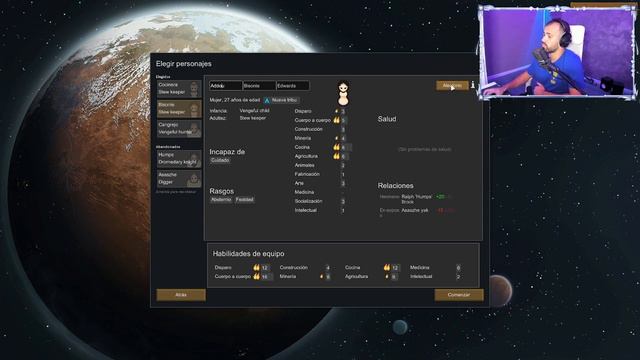Click the character Medicina skill row label
640x360 pixels.
click(x=304, y=192)
